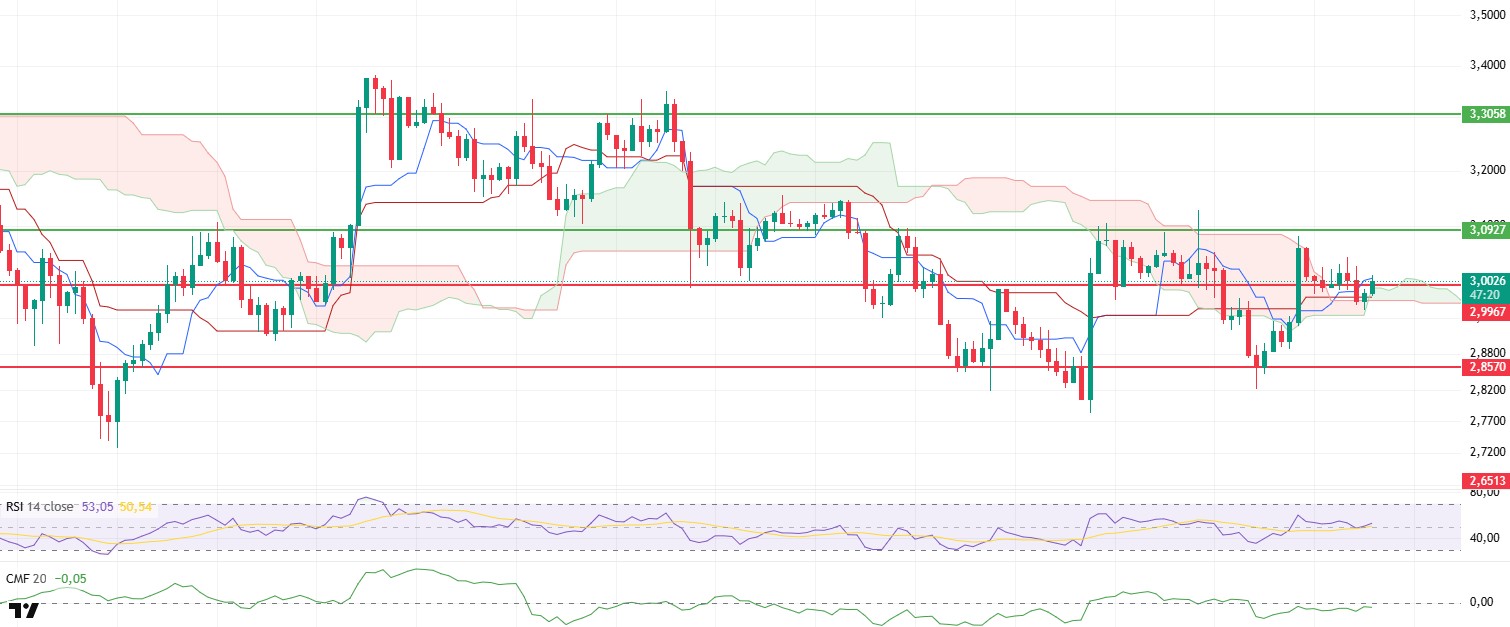
Task: Click the 3,4000 price axis label
Action: coord(1485,65)
